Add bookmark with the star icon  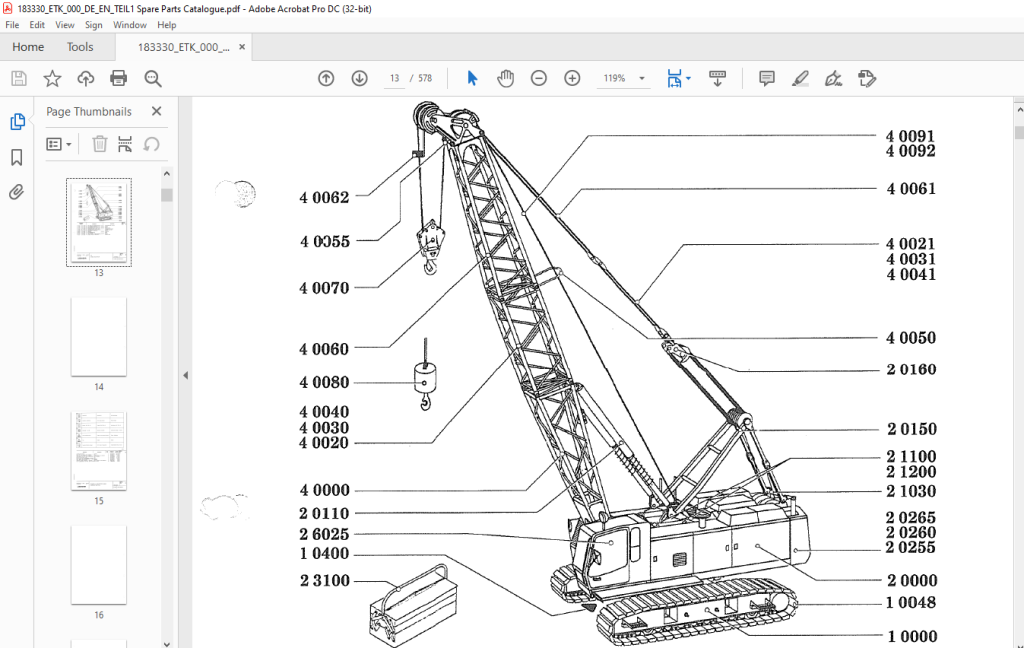point(52,78)
